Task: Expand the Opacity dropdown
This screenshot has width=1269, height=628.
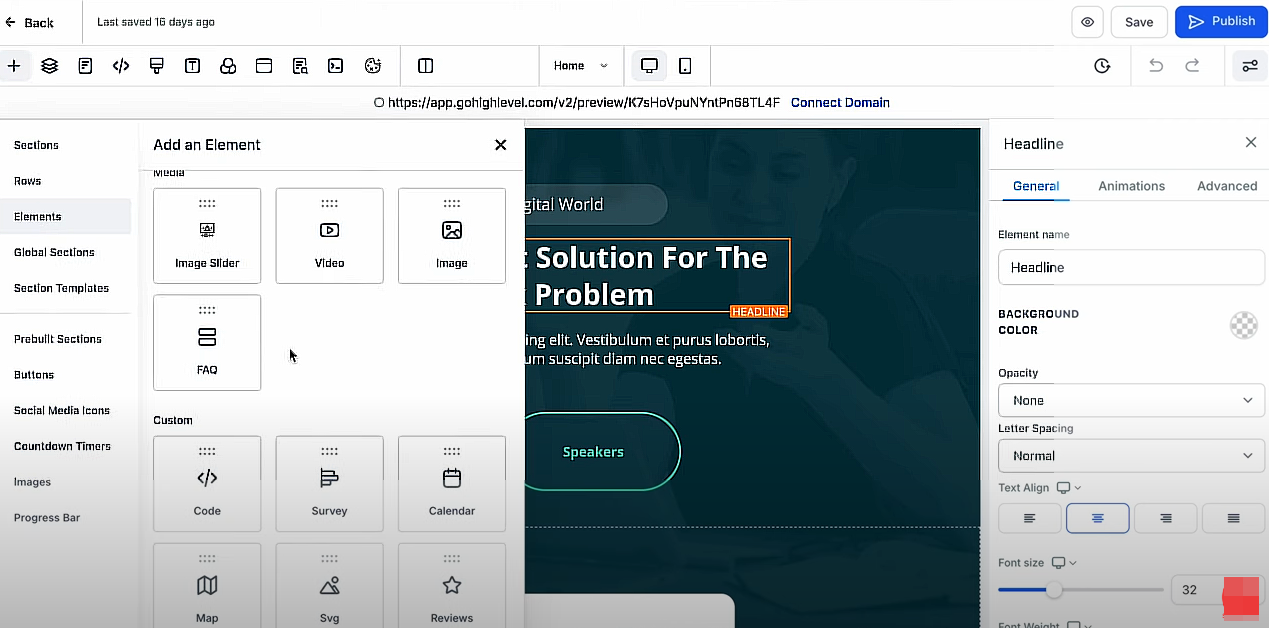Action: [x=1130, y=400]
